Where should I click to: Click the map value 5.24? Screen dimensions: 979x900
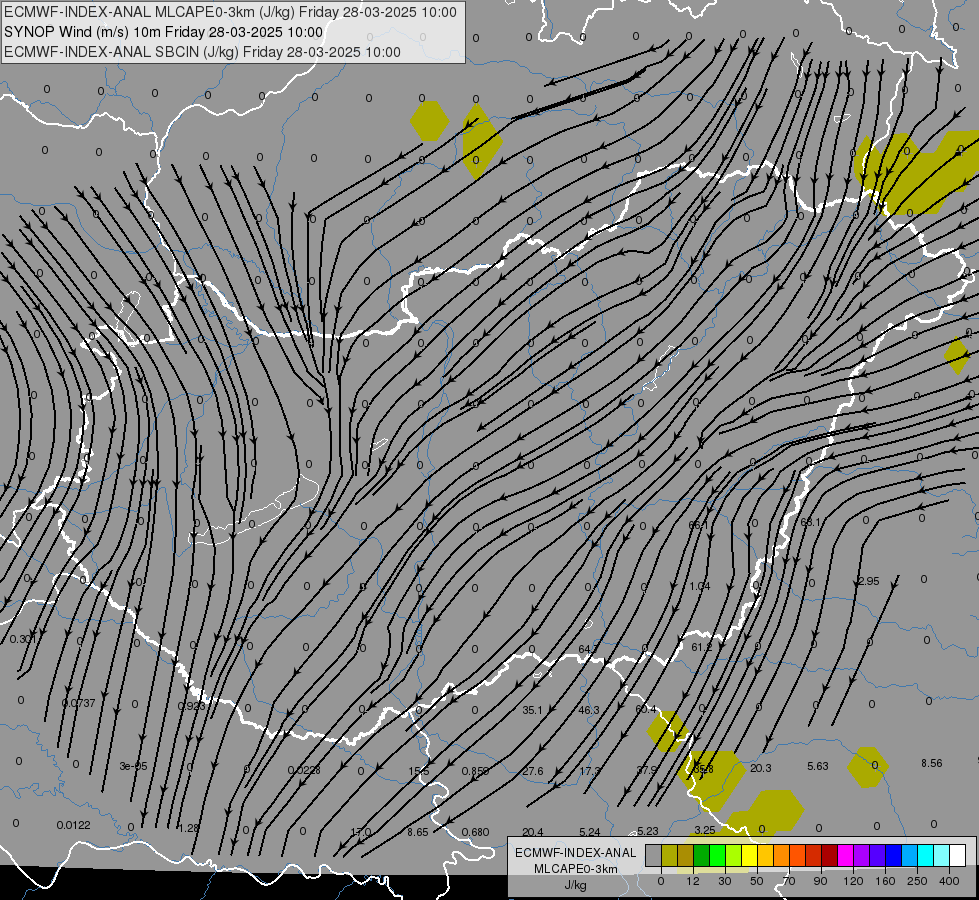[x=589, y=832]
